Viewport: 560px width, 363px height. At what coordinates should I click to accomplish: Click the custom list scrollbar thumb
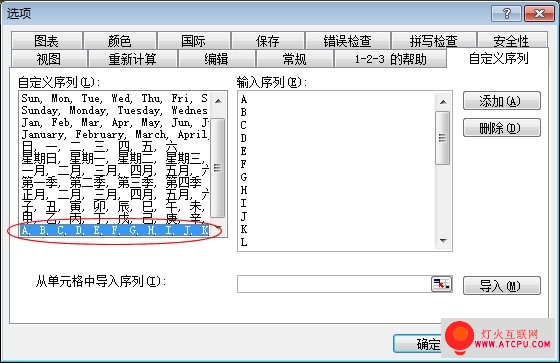click(218, 168)
